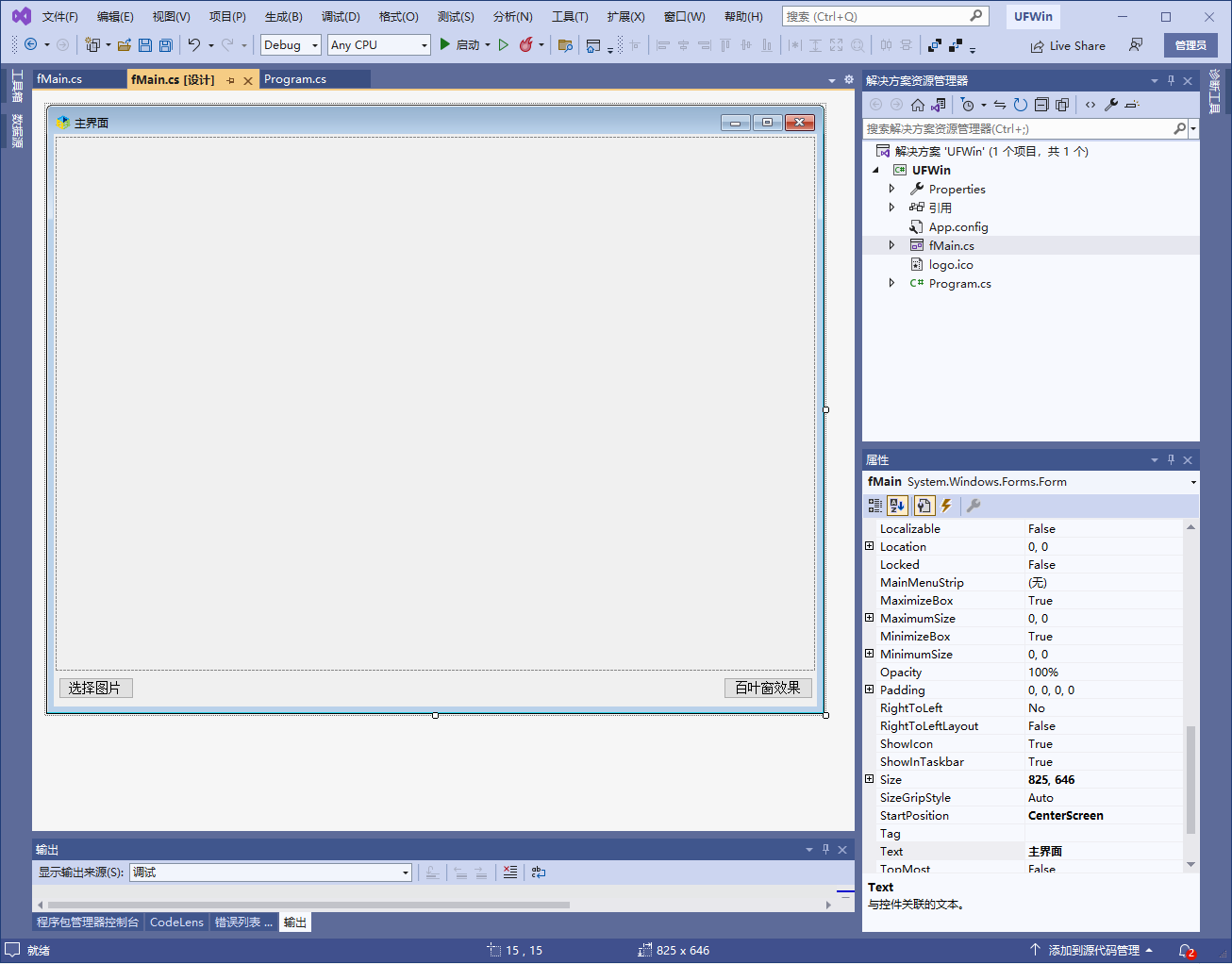
Task: Click the Undo arrow icon
Action: [193, 44]
